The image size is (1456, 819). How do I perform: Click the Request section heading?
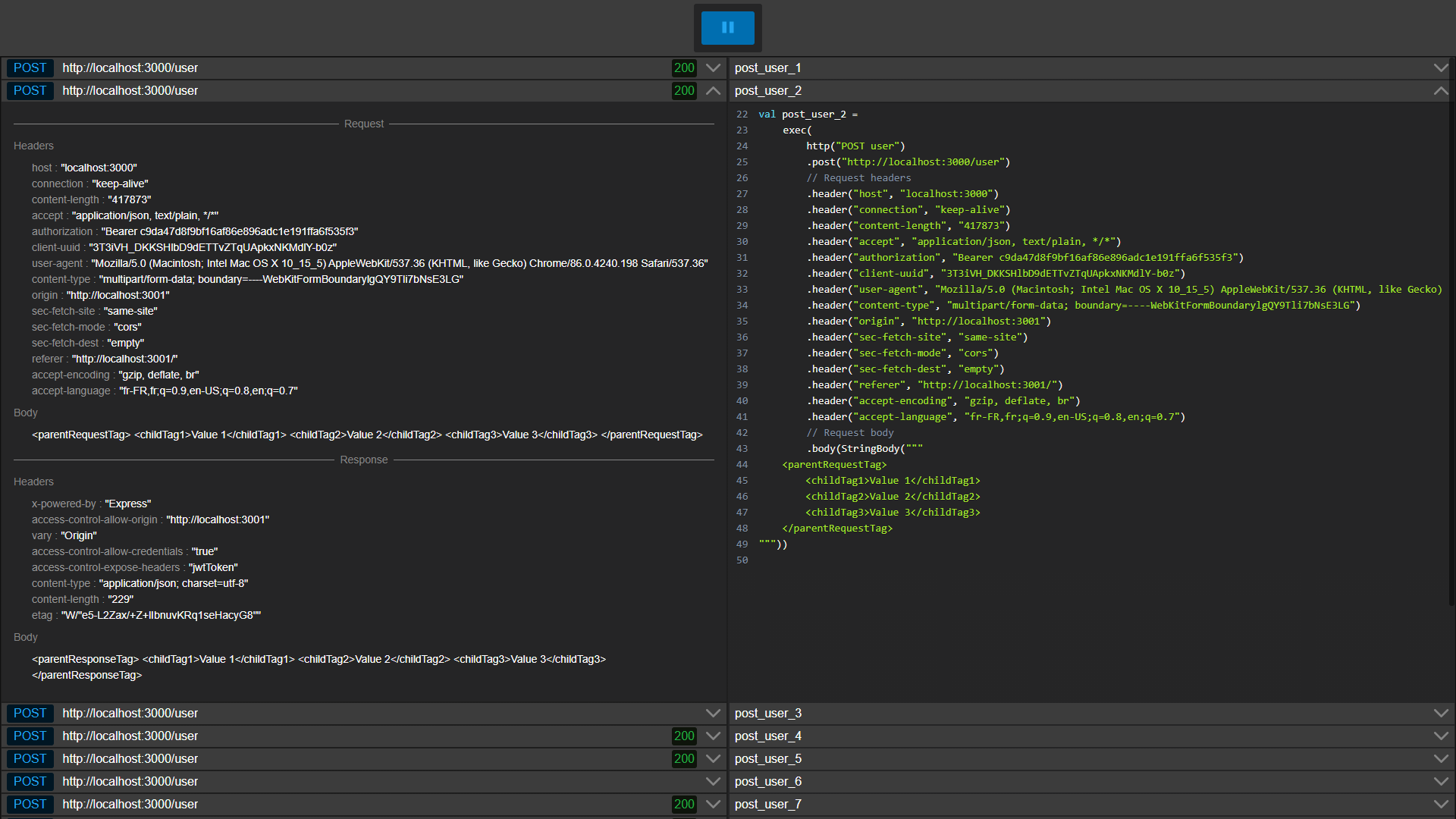364,124
